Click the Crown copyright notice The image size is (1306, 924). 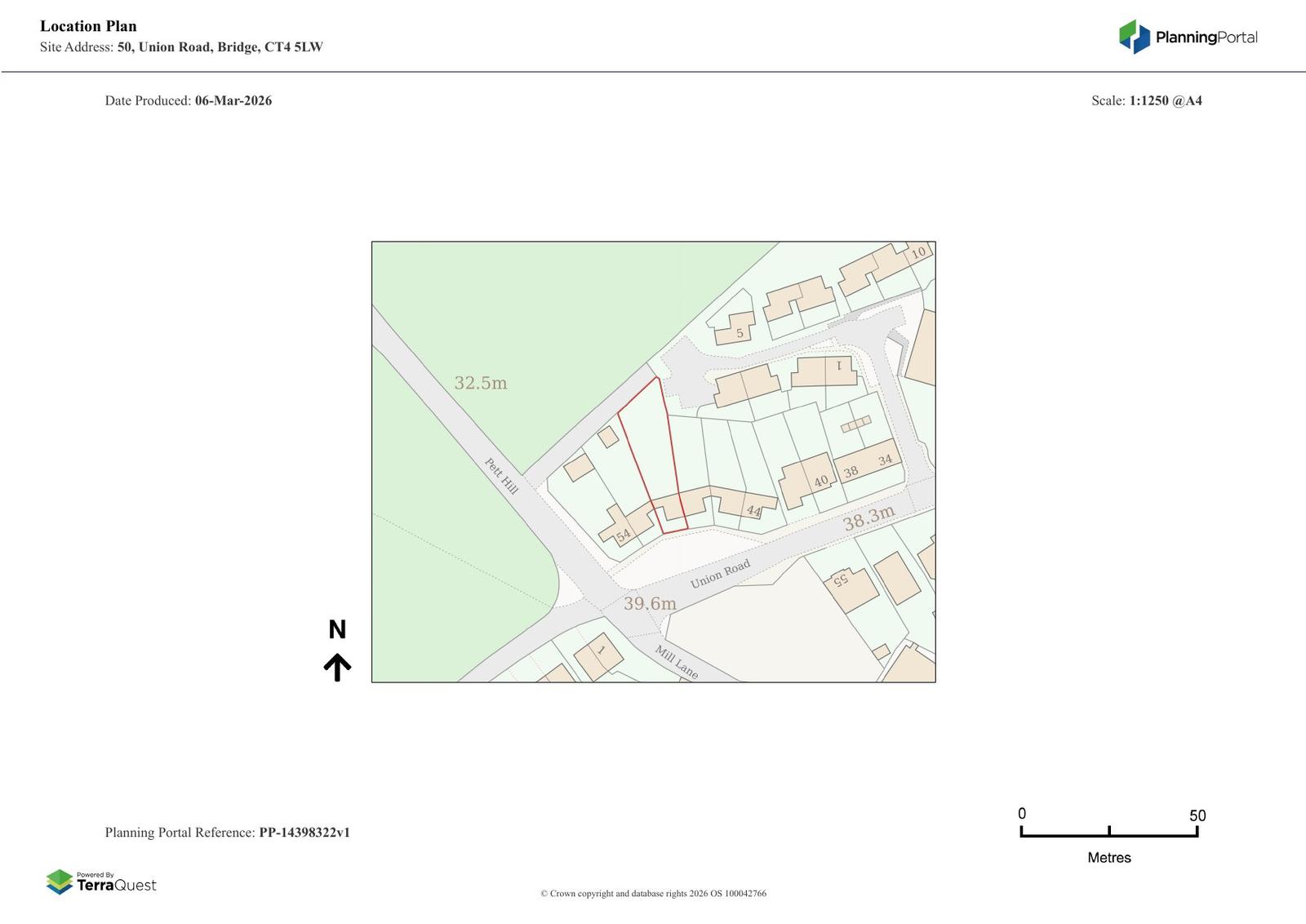(x=653, y=894)
